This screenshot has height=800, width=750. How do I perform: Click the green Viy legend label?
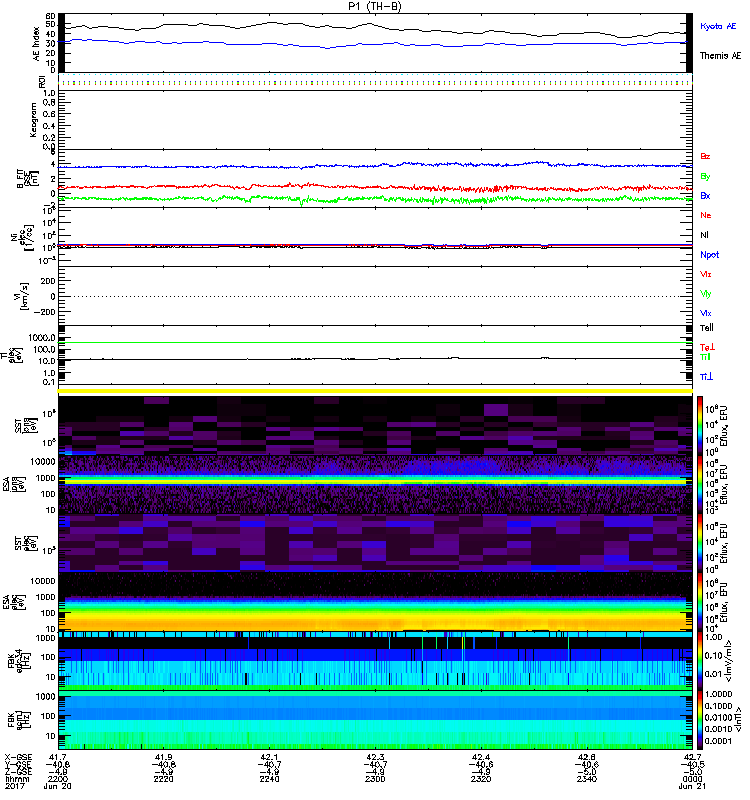[x=705, y=294]
